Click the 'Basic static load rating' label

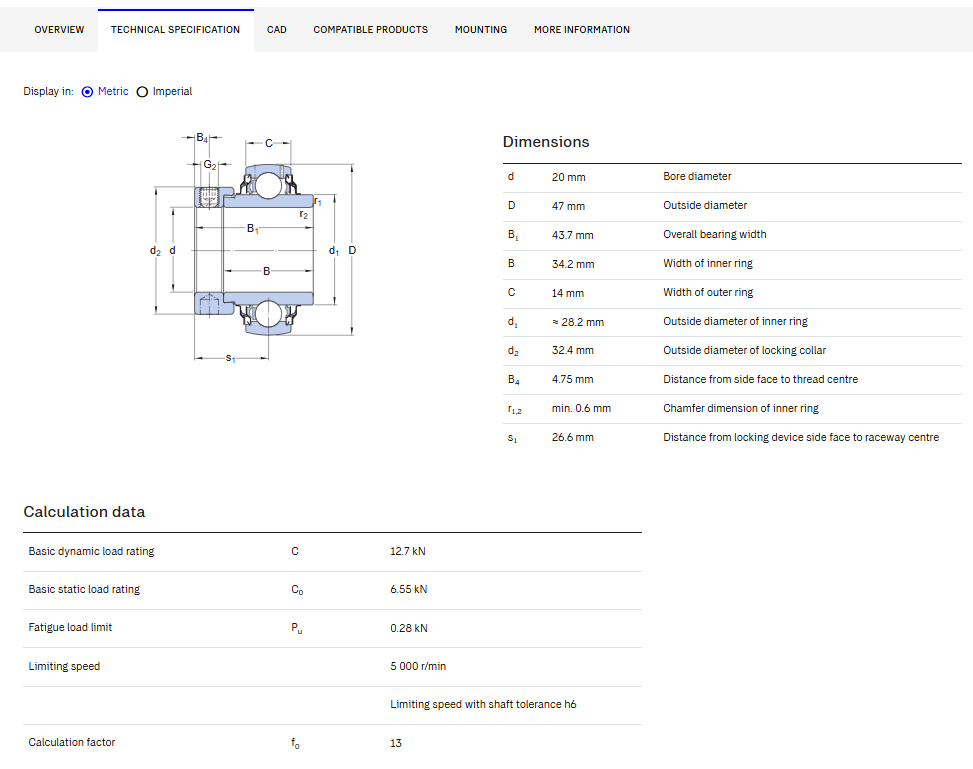84,590
